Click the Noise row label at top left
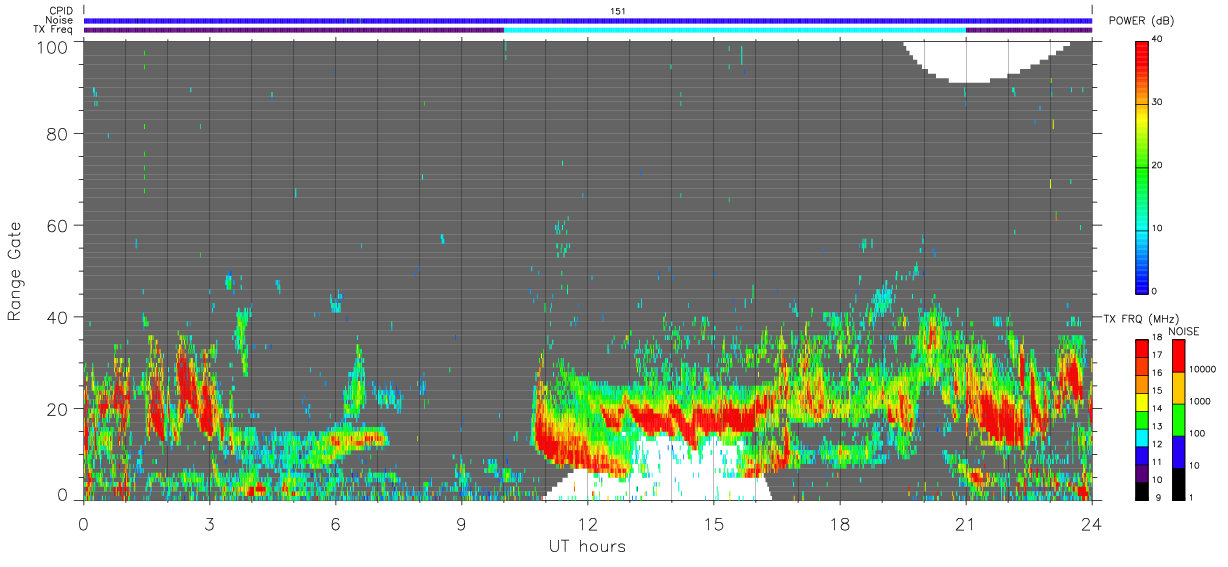This screenshot has height=567, width=1228. [x=59, y=20]
